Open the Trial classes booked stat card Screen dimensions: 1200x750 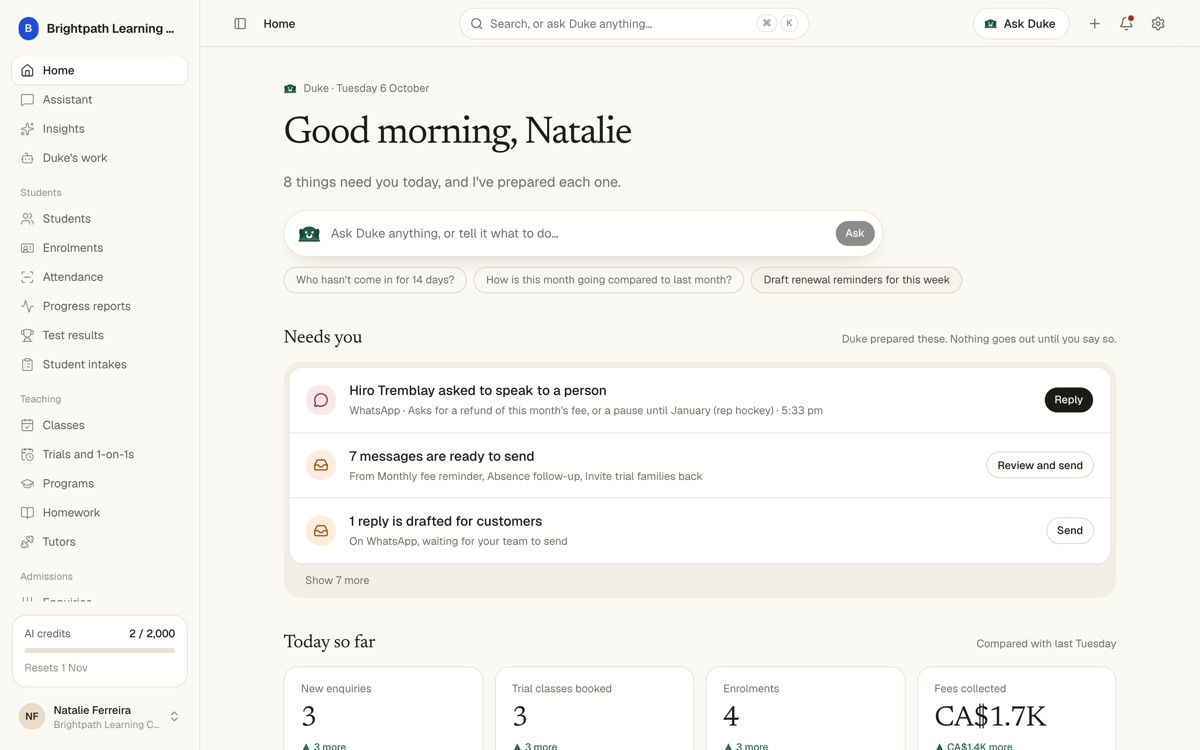coord(594,709)
